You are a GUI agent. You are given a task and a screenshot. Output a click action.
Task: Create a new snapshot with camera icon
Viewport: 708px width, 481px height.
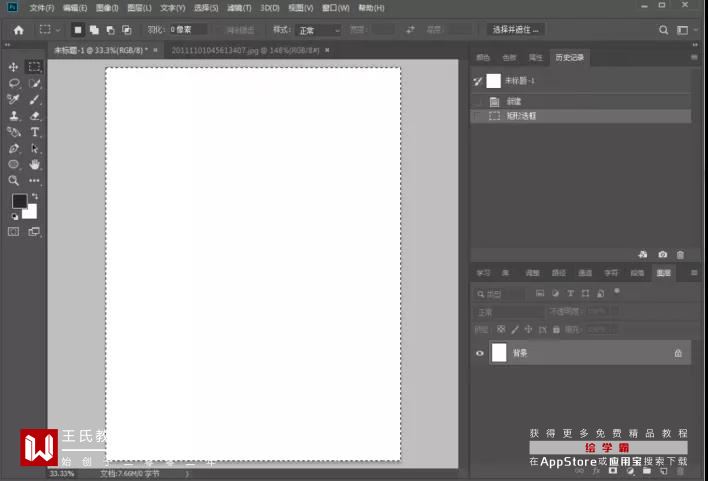[x=662, y=255]
